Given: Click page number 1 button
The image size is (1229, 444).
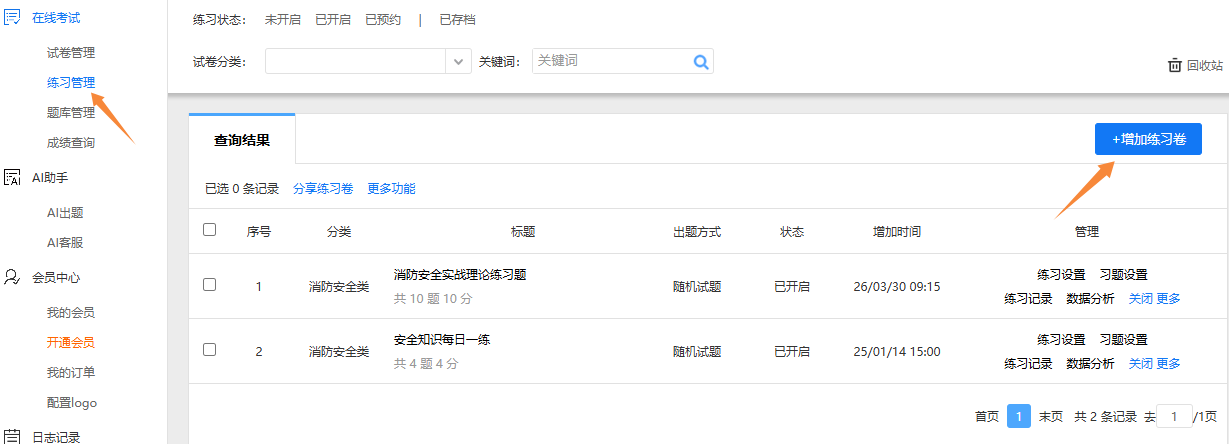Looking at the screenshot, I should [x=1019, y=416].
